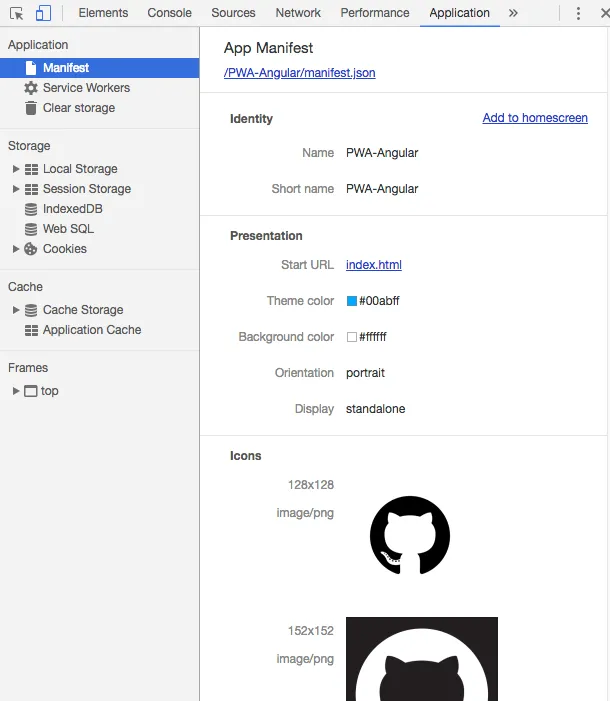Expand the Session Storage tree arrow

[16, 189]
